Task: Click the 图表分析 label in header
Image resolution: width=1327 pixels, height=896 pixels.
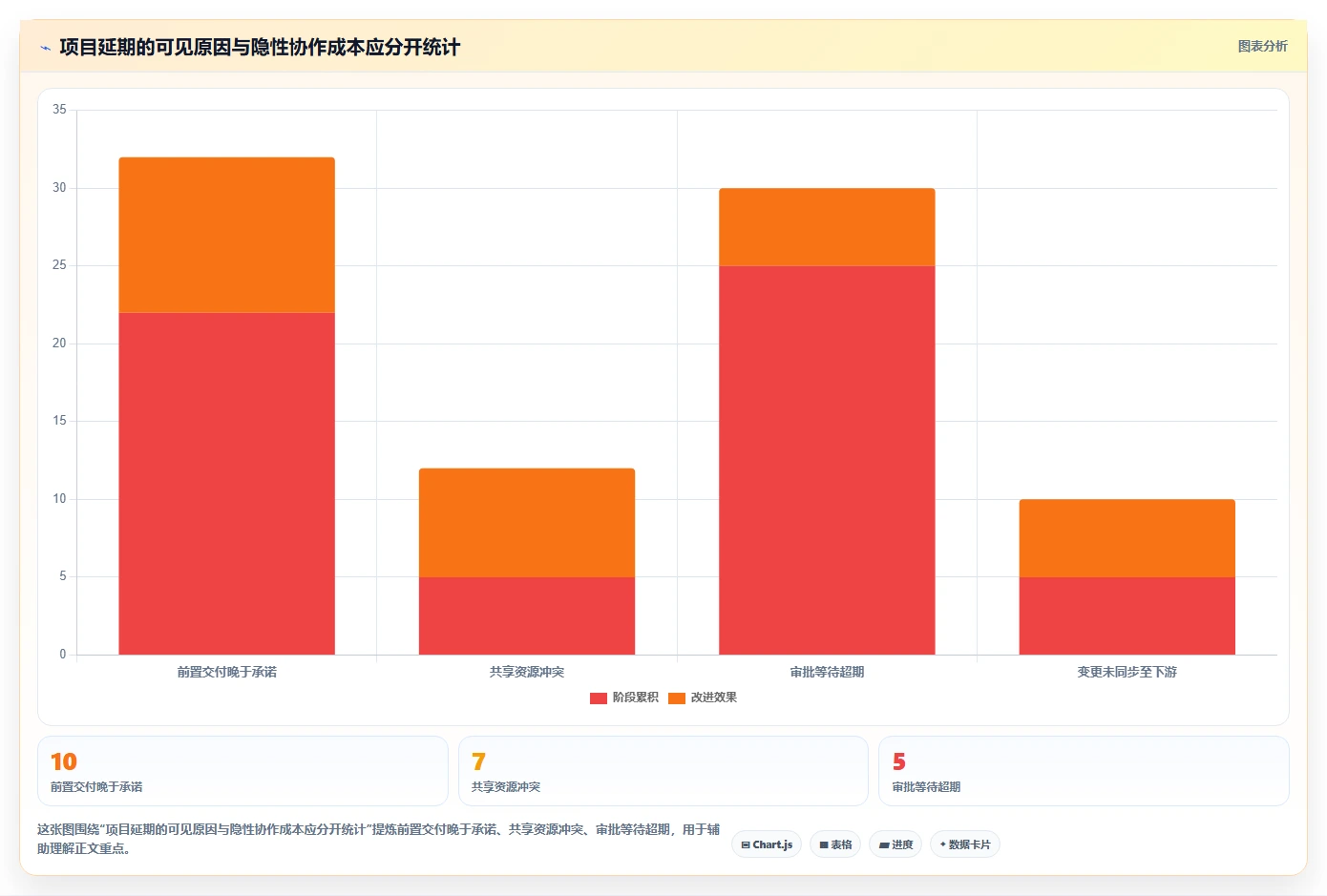Action: click(x=1262, y=46)
